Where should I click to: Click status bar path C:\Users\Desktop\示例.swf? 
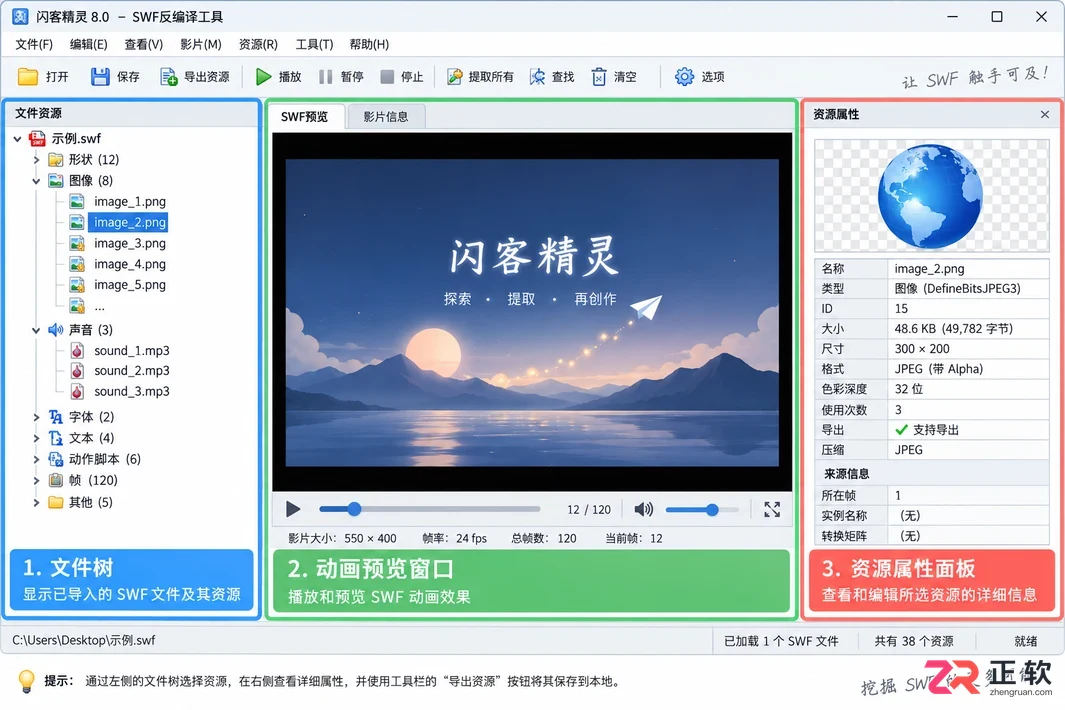coord(84,640)
